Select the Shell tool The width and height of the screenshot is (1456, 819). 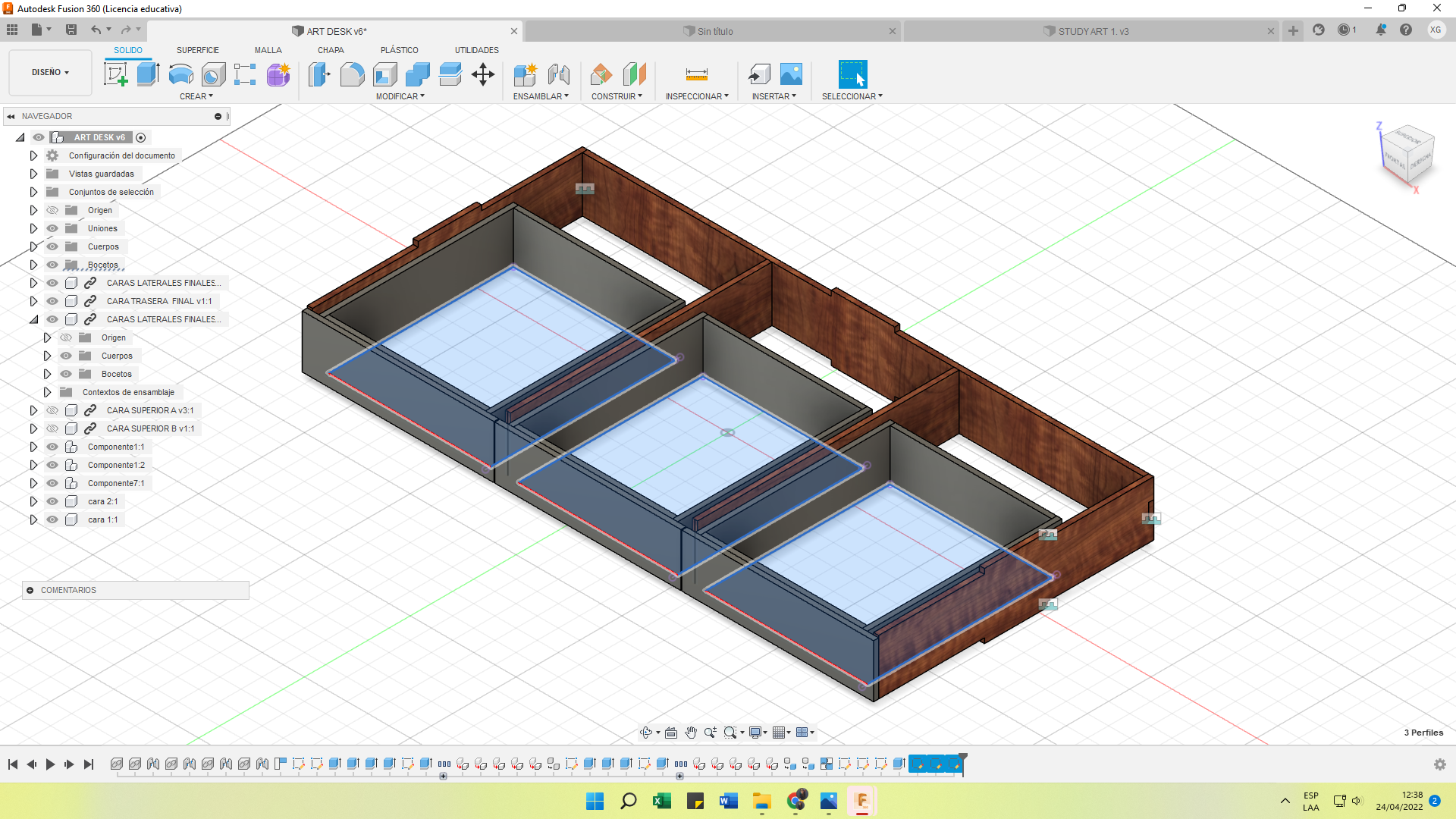pyautogui.click(x=384, y=74)
